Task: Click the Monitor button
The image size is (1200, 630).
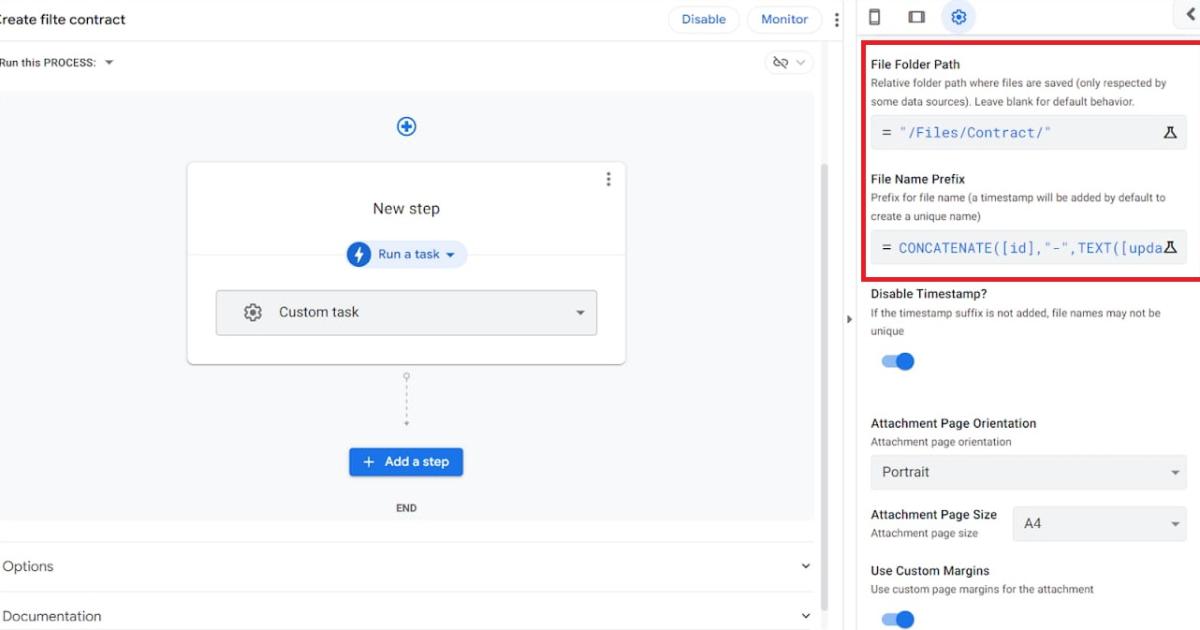Action: point(784,19)
